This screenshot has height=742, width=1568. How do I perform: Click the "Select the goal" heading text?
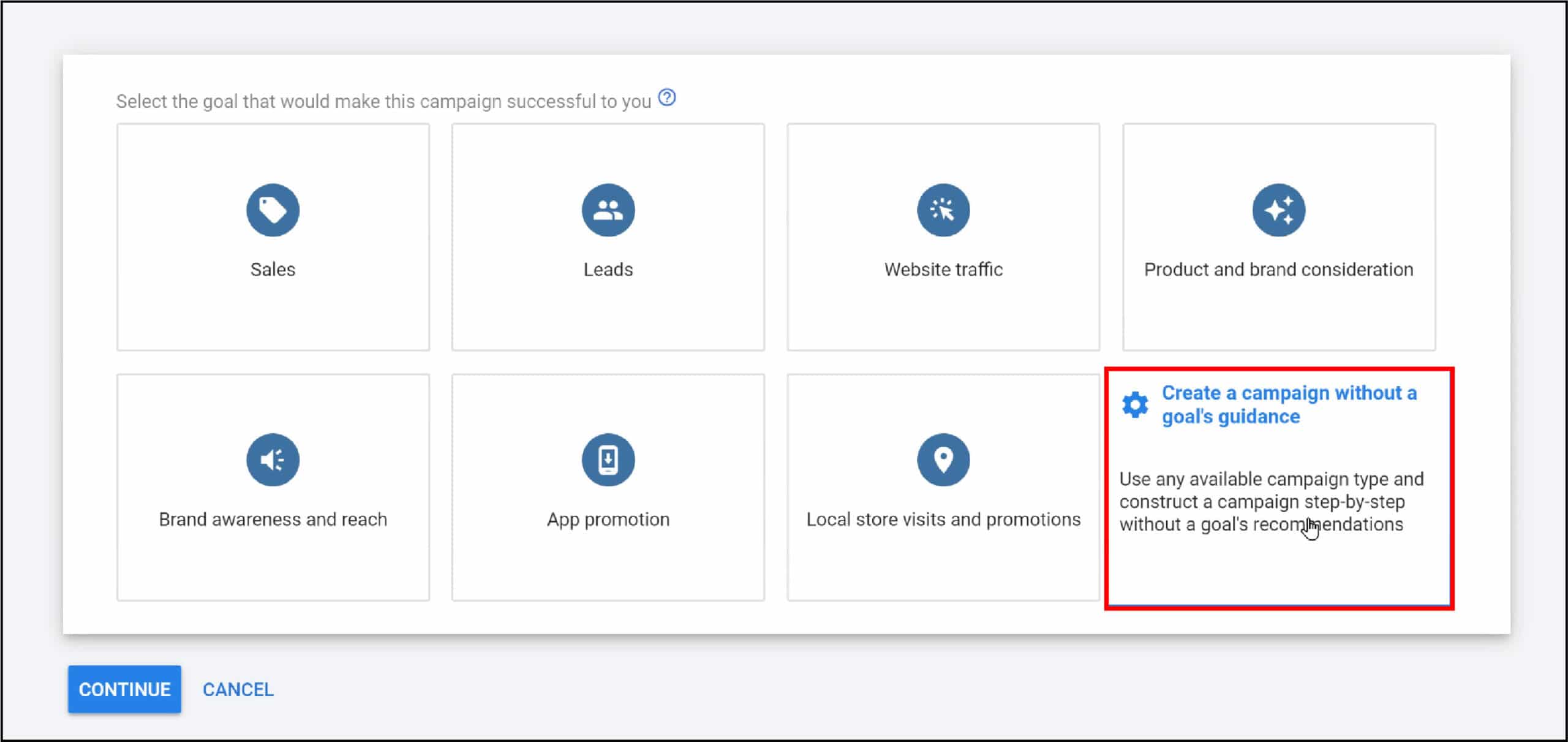click(x=383, y=101)
